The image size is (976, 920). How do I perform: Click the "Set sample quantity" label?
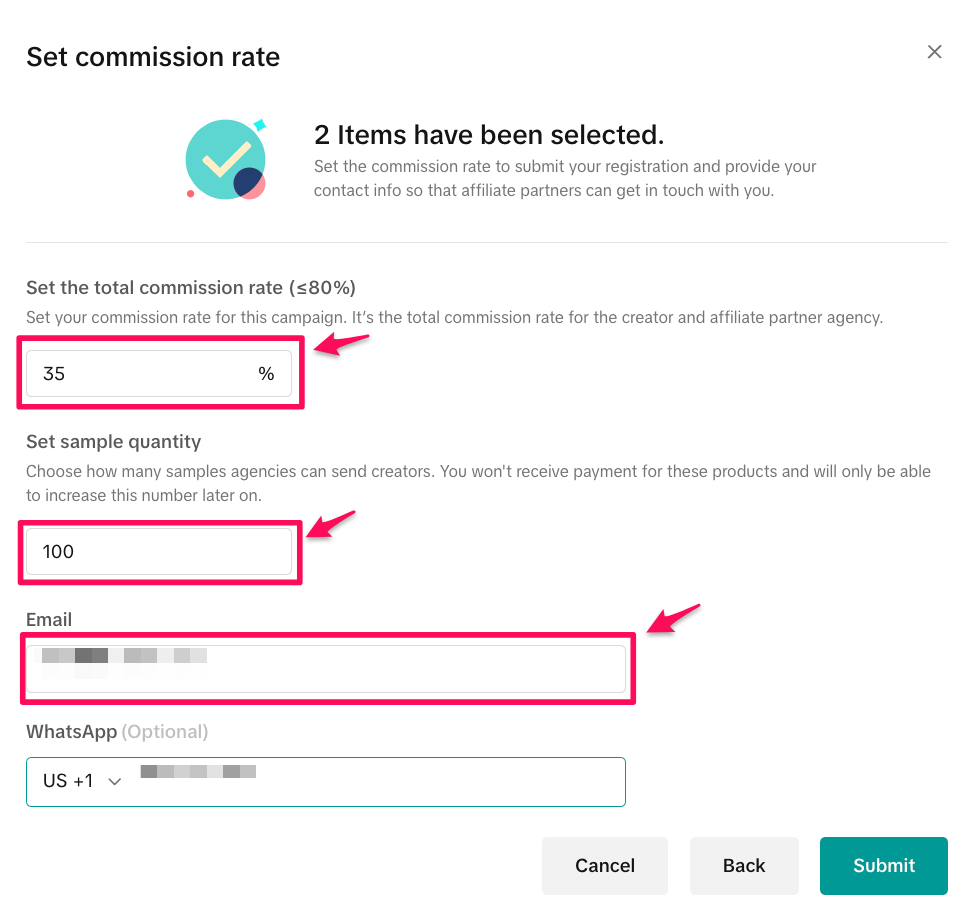[113, 441]
